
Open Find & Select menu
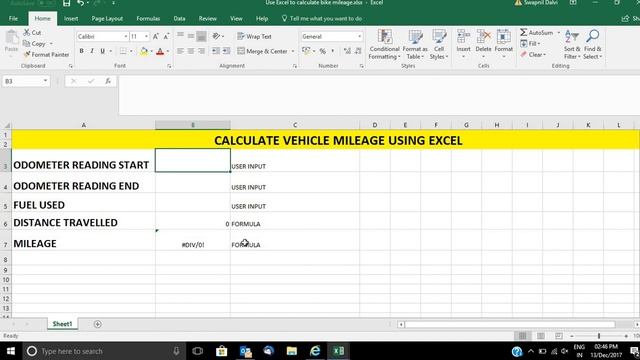593,45
